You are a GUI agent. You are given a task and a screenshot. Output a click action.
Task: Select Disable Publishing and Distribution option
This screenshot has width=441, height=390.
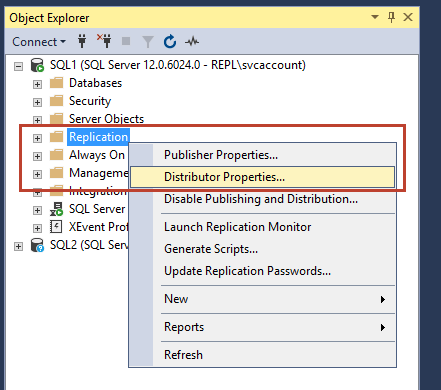[262, 199]
